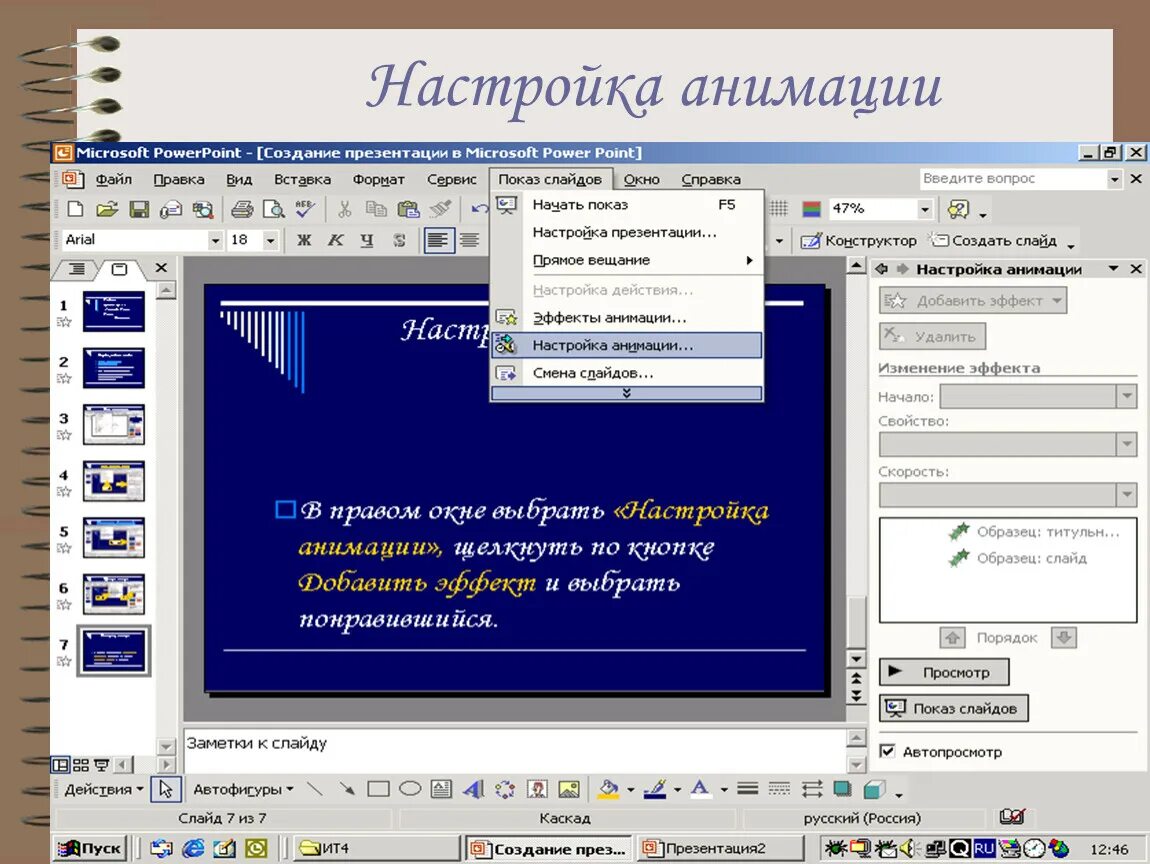Choose Эффекты анимации… menu item

tap(626, 318)
